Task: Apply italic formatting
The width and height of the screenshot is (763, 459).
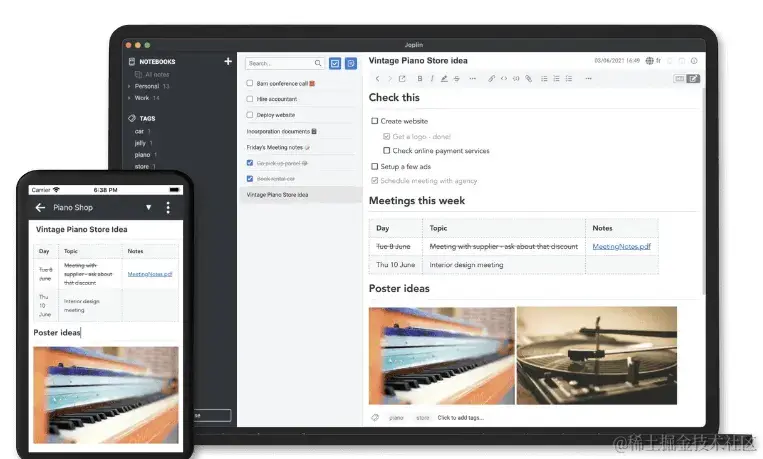Action: (x=432, y=78)
